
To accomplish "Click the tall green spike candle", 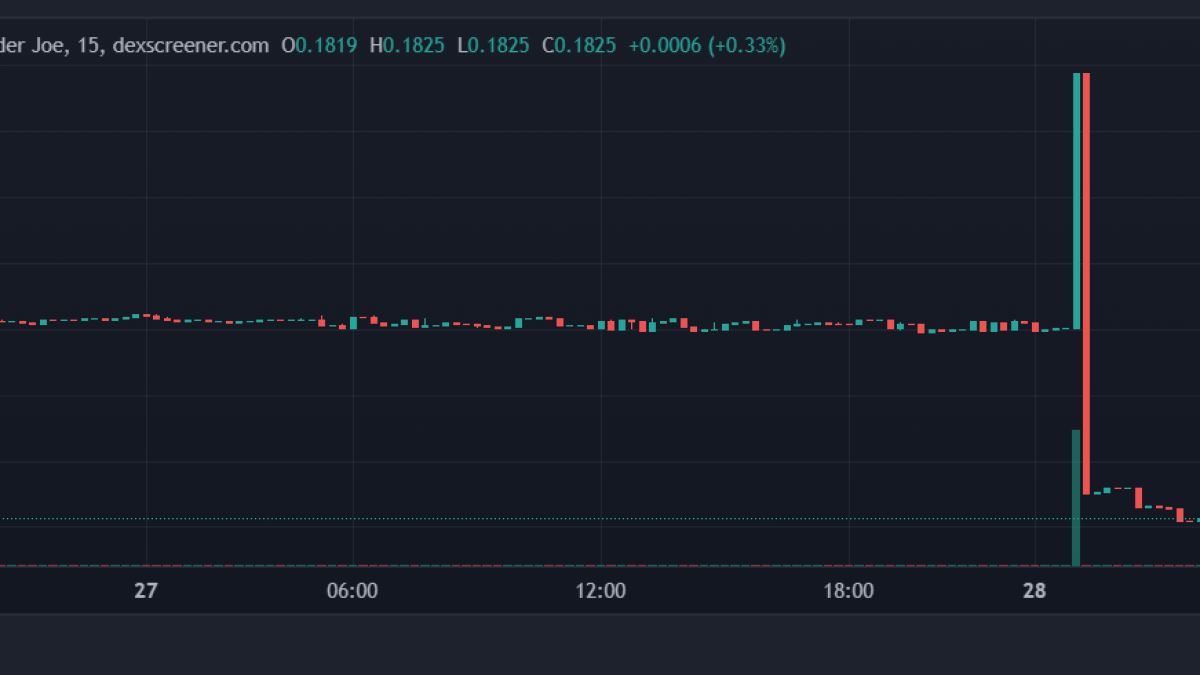I will (1076, 200).
